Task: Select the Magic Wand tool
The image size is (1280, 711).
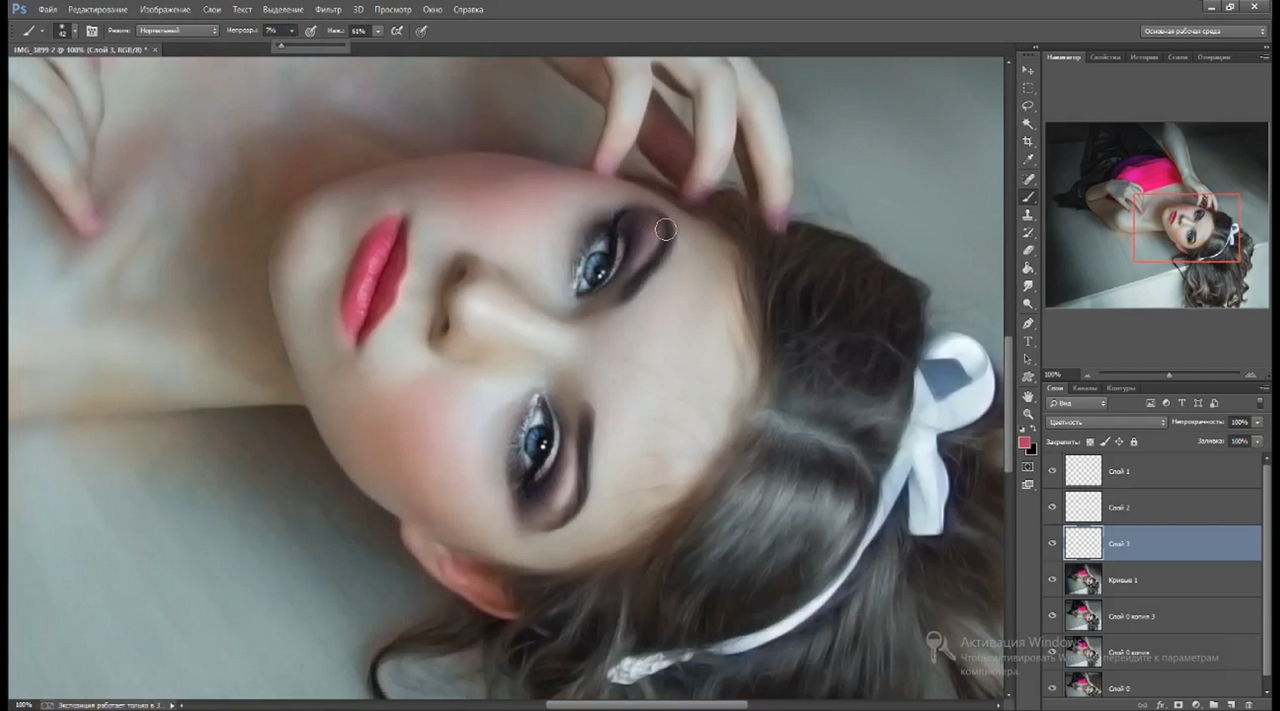Action: [1028, 124]
